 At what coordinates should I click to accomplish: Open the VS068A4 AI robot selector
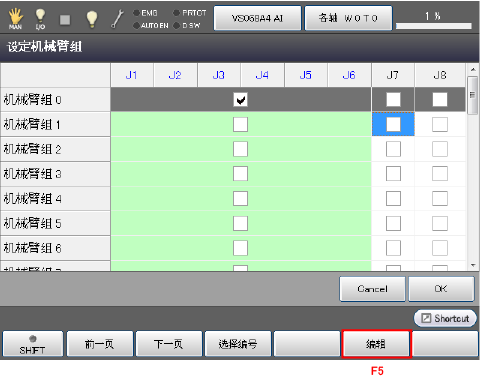257,18
